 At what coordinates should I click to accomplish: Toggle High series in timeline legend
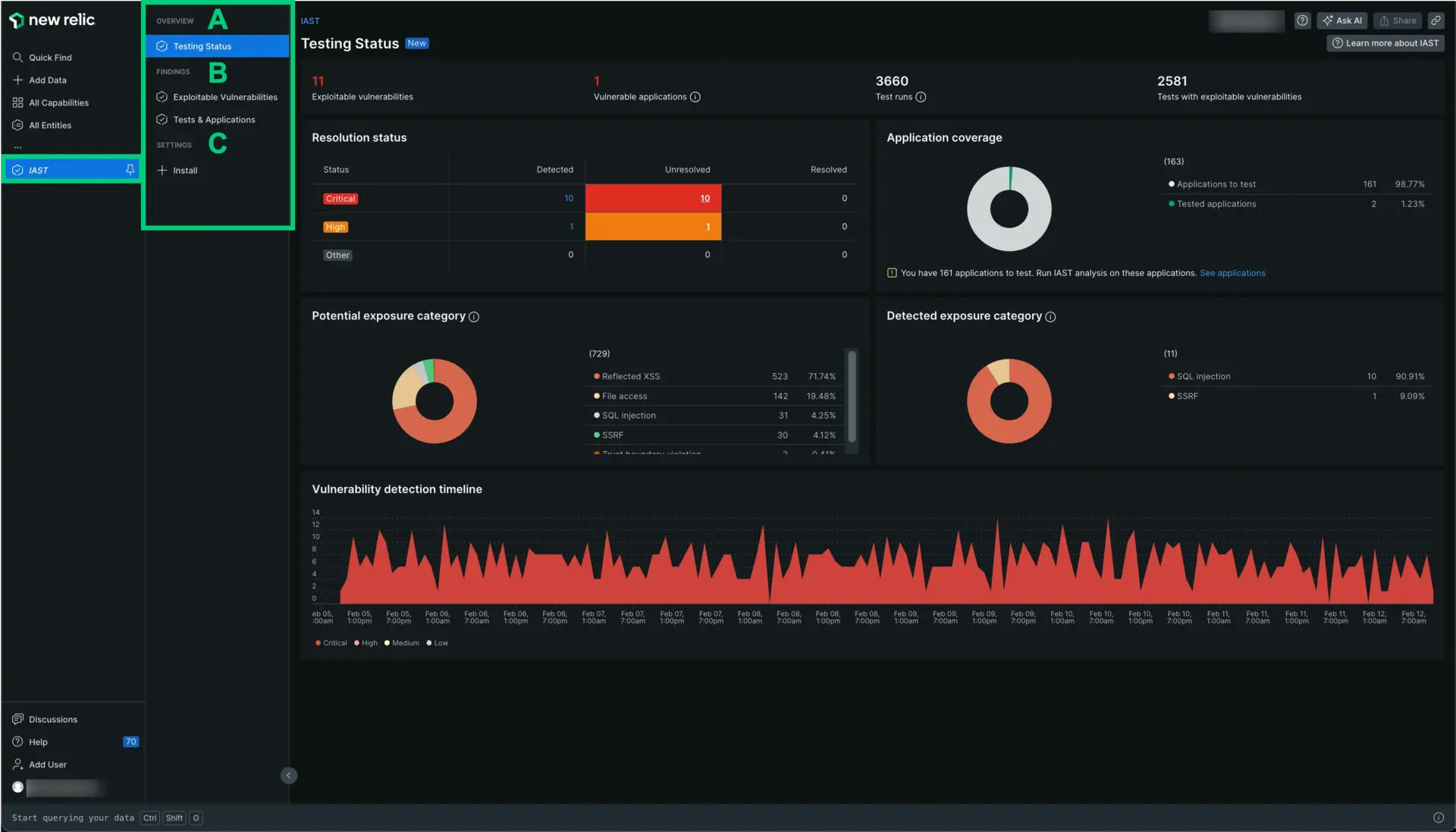coord(366,643)
